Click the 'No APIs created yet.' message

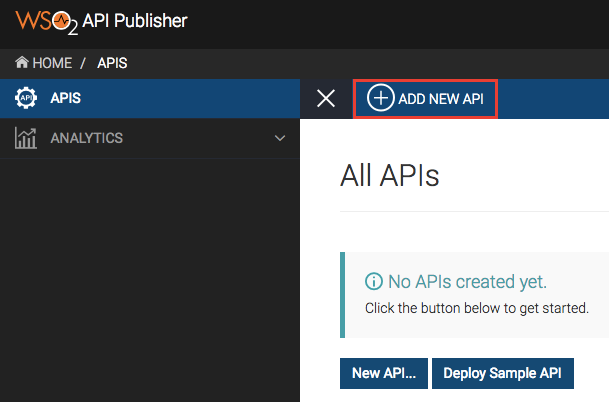(x=467, y=282)
